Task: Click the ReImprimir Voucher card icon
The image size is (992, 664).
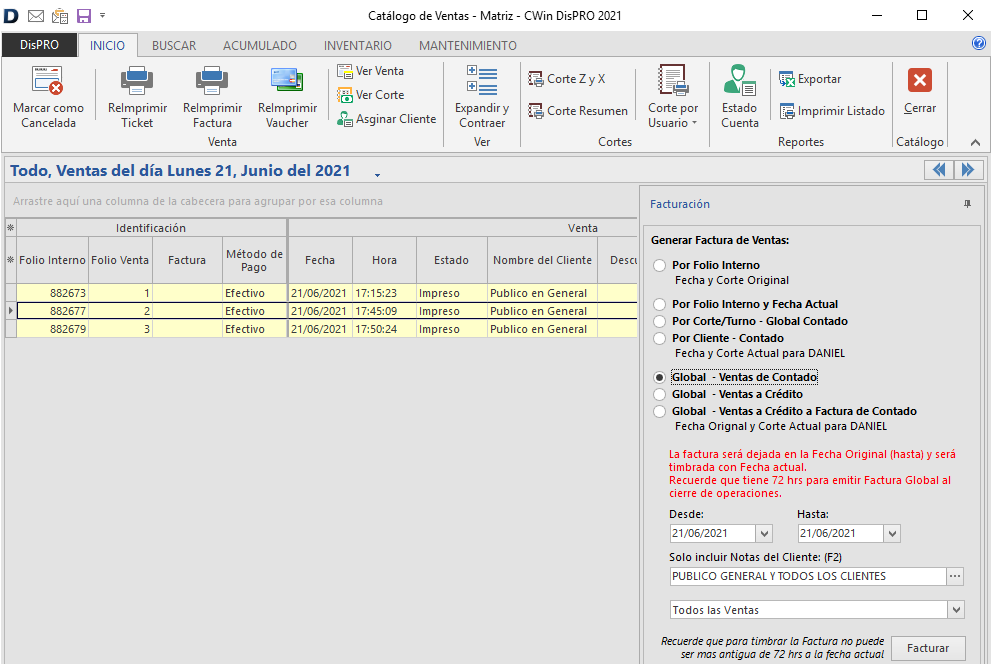Action: (x=287, y=80)
